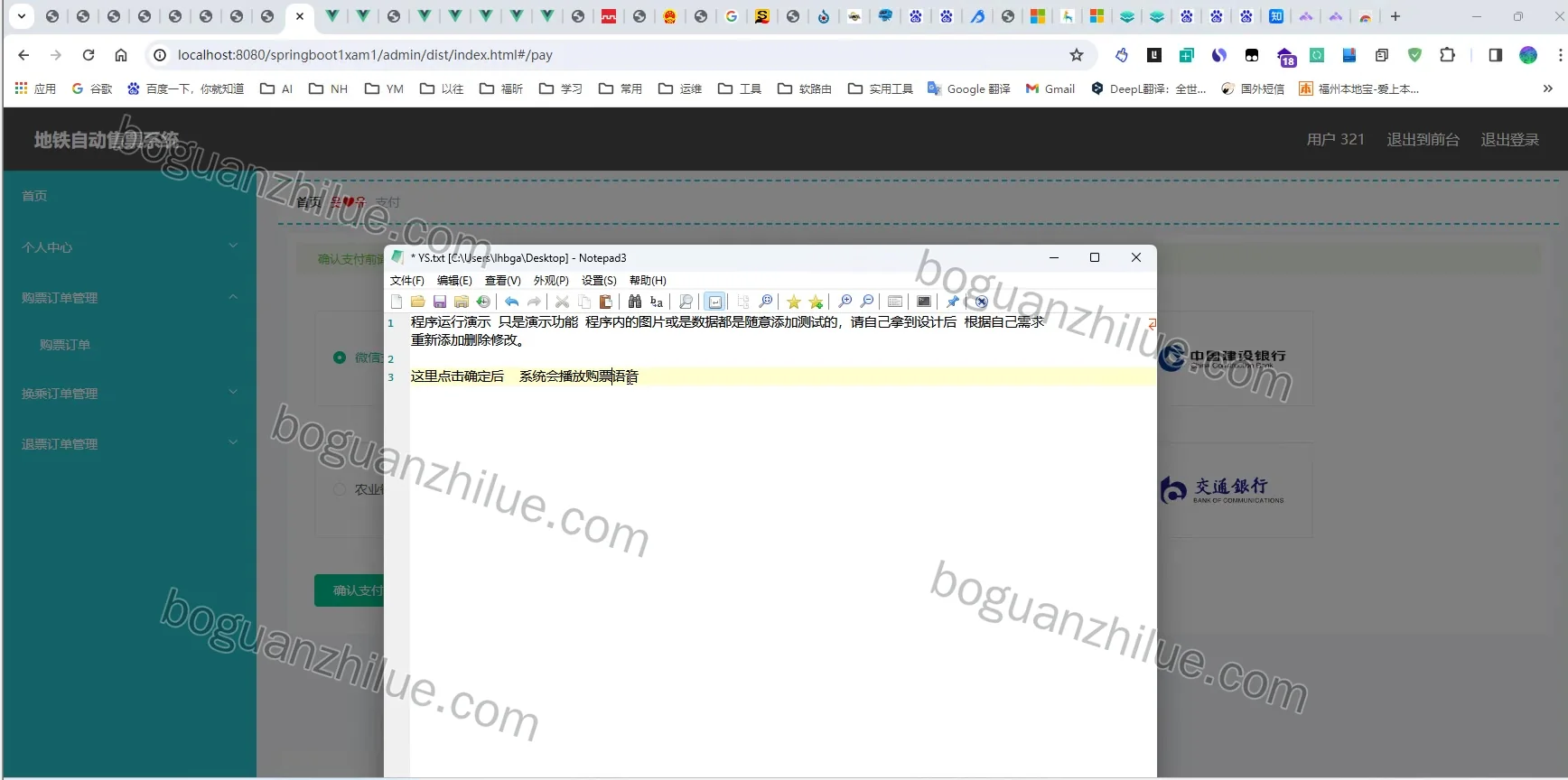Expand 个人中心 in the sidebar

(129, 246)
